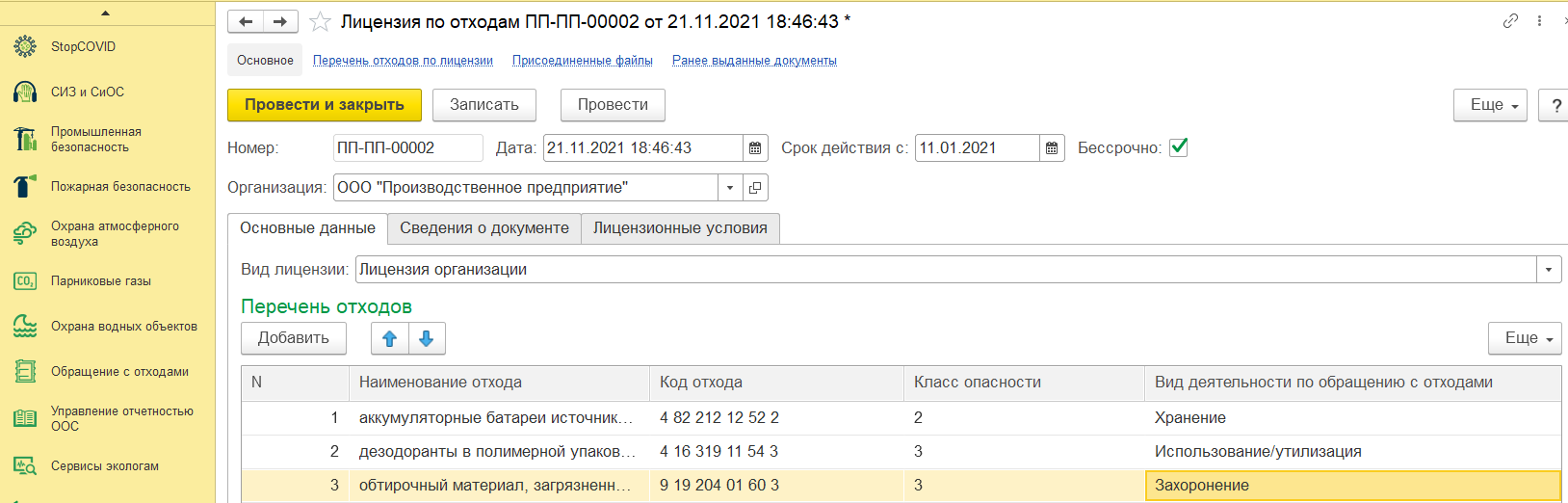This screenshot has width=1568, height=503.
Task: Open the Сервисы экологам icon
Action: 25,465
